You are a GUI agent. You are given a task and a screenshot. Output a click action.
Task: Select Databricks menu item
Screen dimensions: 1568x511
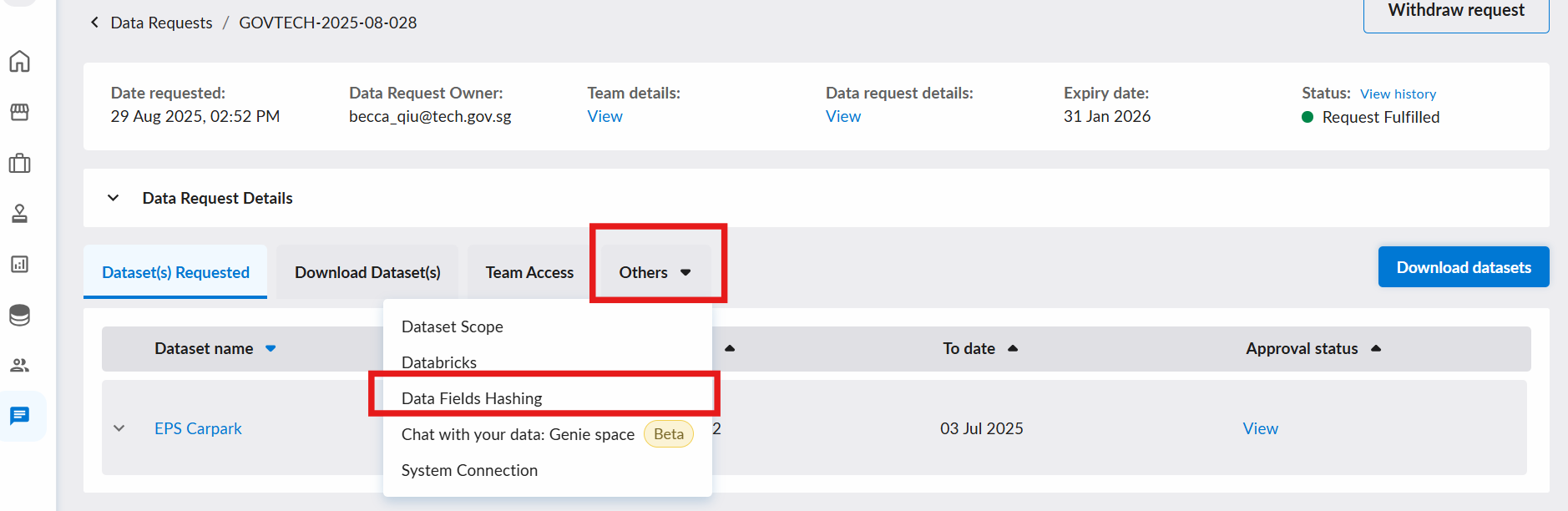[x=548, y=362]
